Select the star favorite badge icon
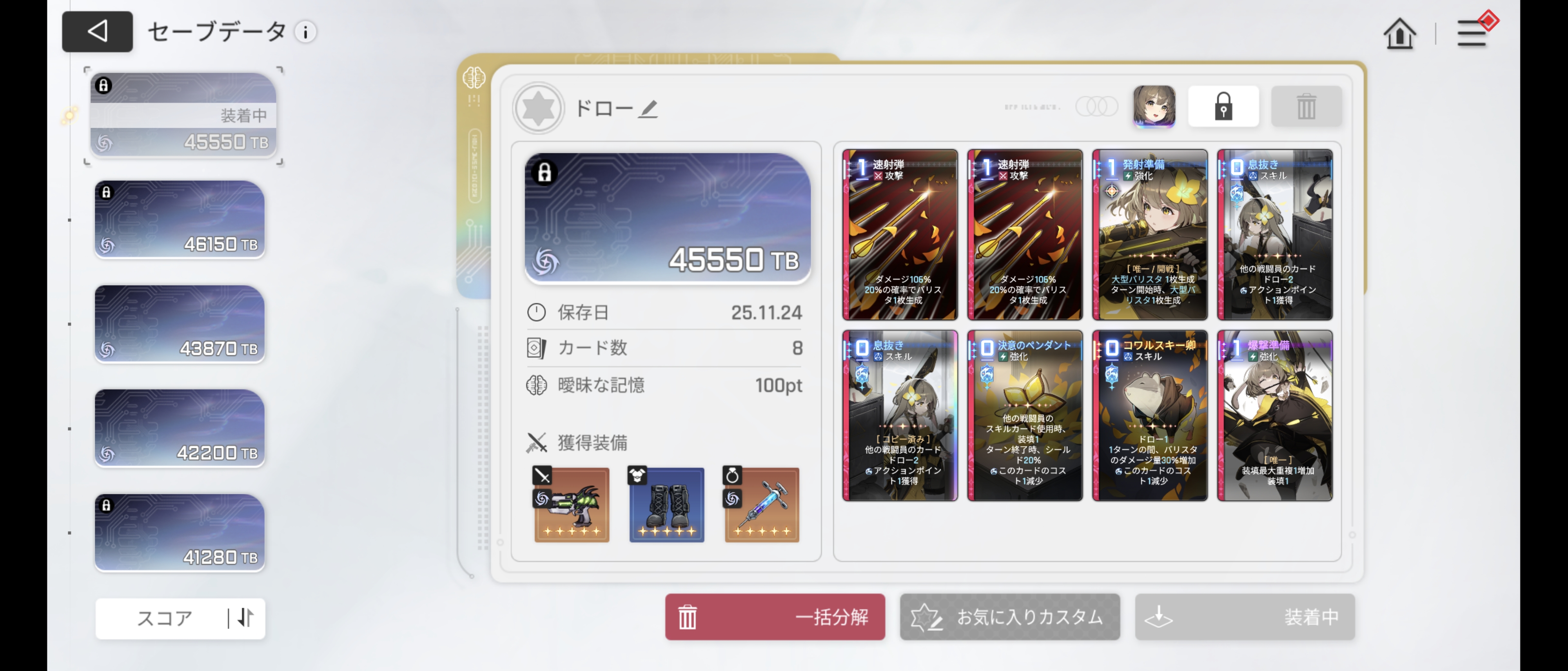This screenshot has height=671, width=1568. (x=538, y=108)
